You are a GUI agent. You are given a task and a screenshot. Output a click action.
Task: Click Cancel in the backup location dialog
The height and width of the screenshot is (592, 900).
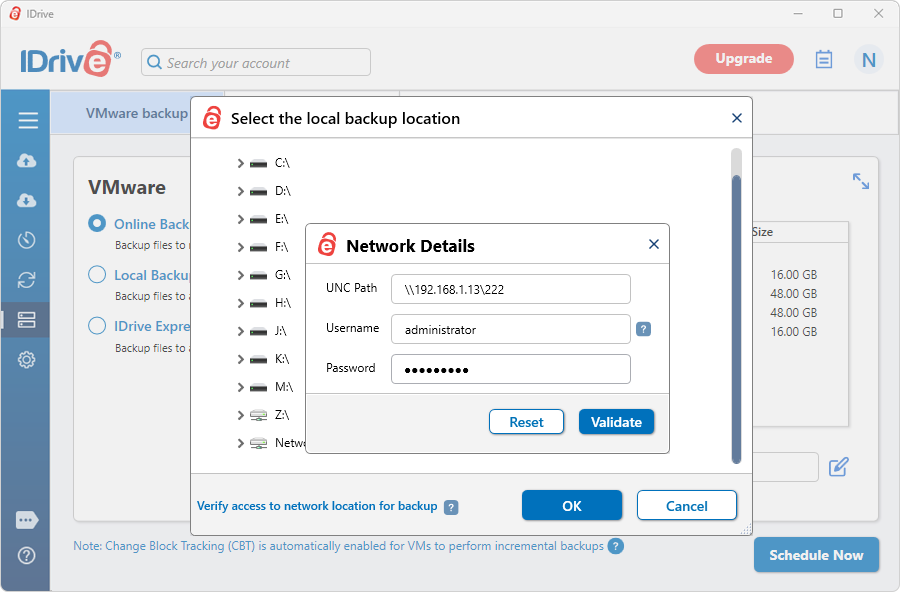[x=686, y=506]
